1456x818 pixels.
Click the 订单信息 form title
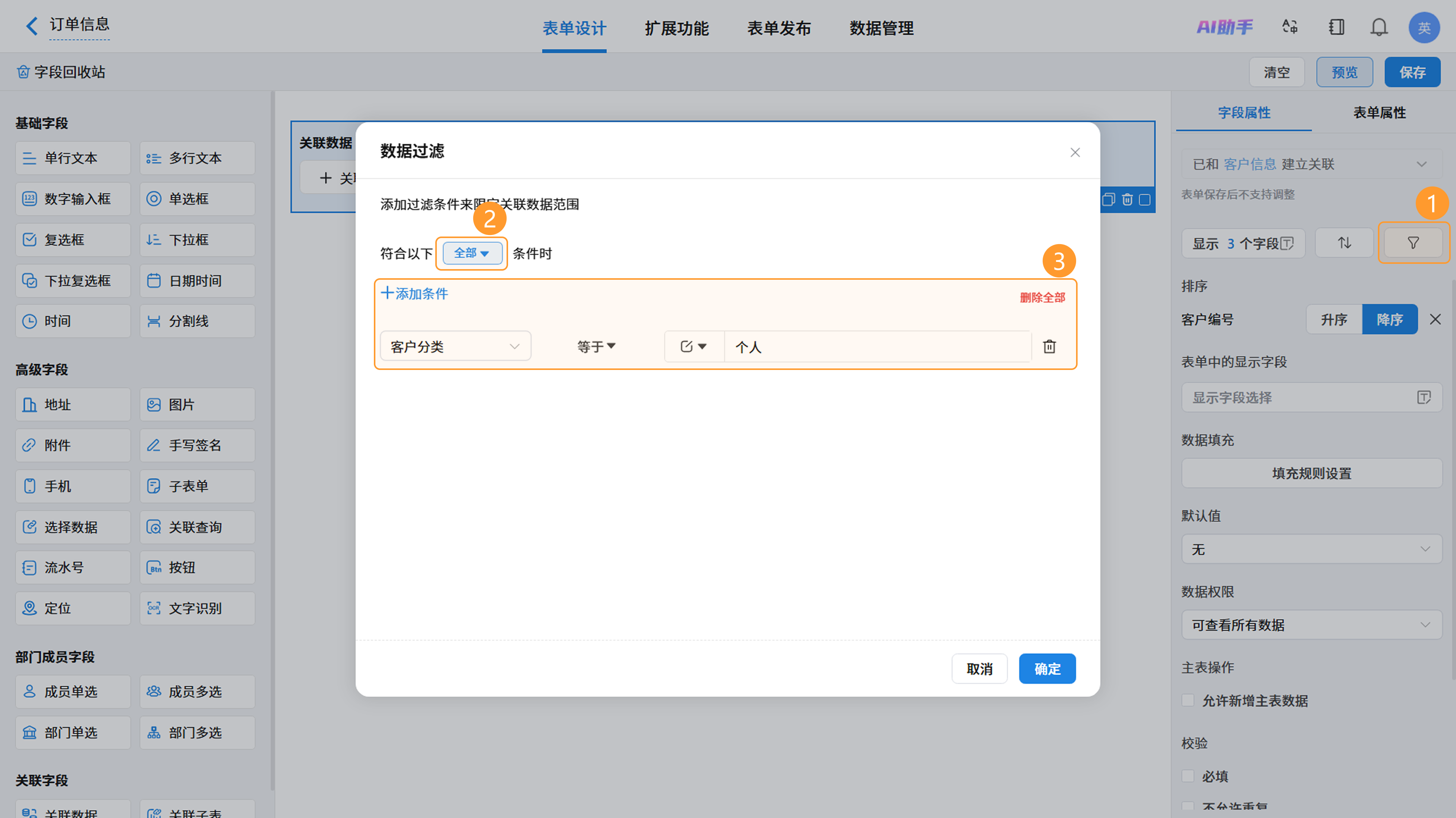tap(80, 24)
